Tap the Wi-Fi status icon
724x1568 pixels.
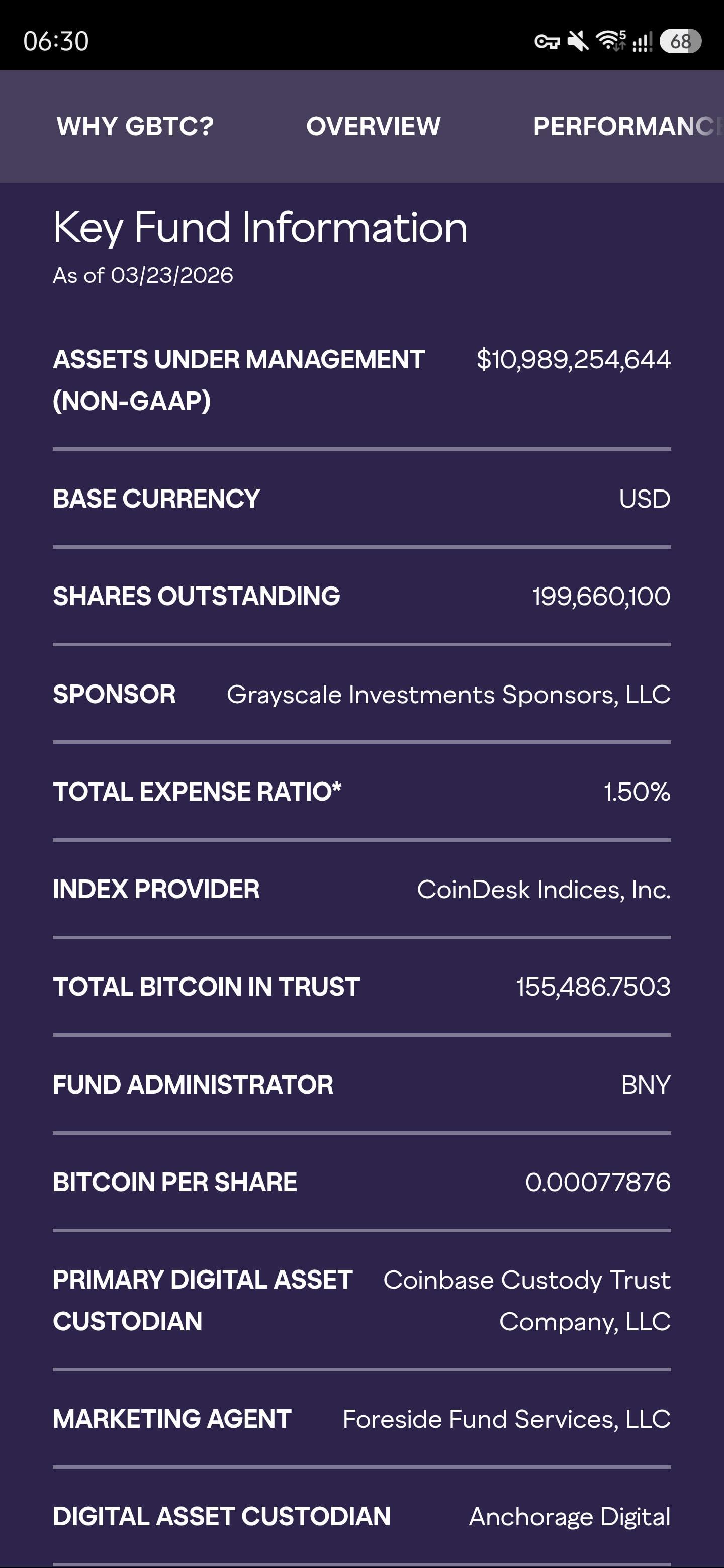click(x=611, y=41)
